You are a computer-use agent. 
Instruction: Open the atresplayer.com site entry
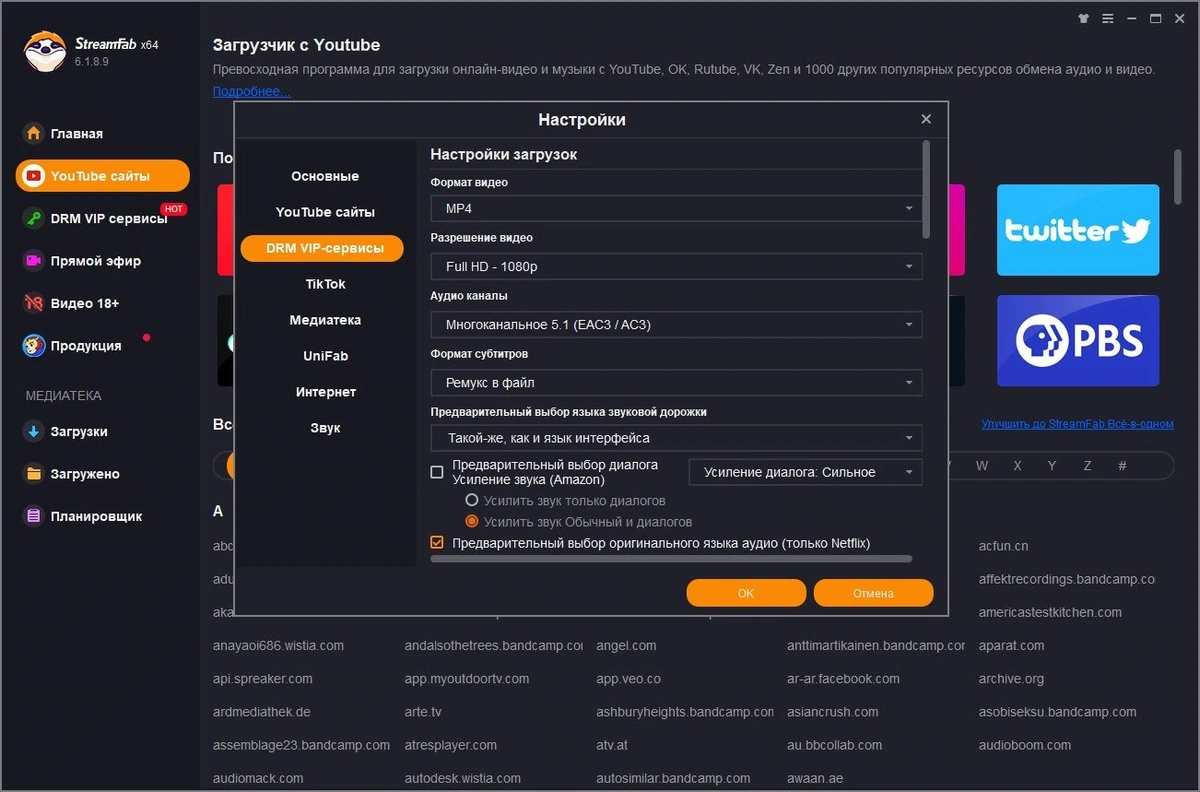pyautogui.click(x=451, y=745)
